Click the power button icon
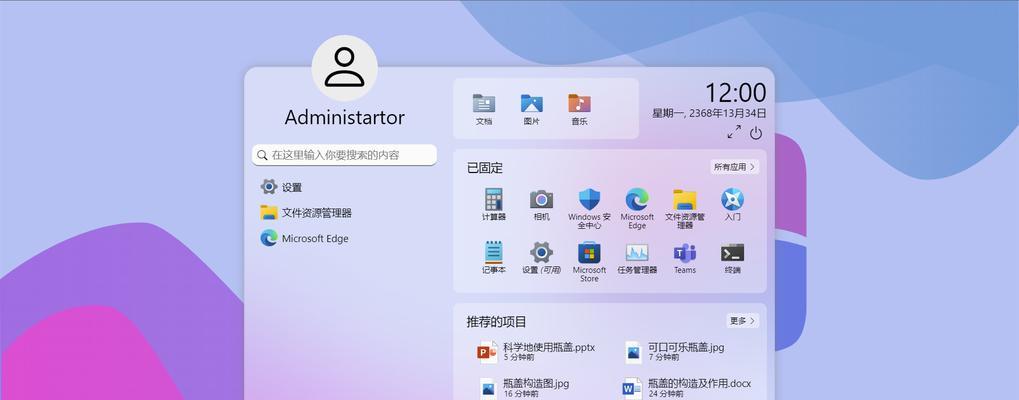 coord(756,133)
